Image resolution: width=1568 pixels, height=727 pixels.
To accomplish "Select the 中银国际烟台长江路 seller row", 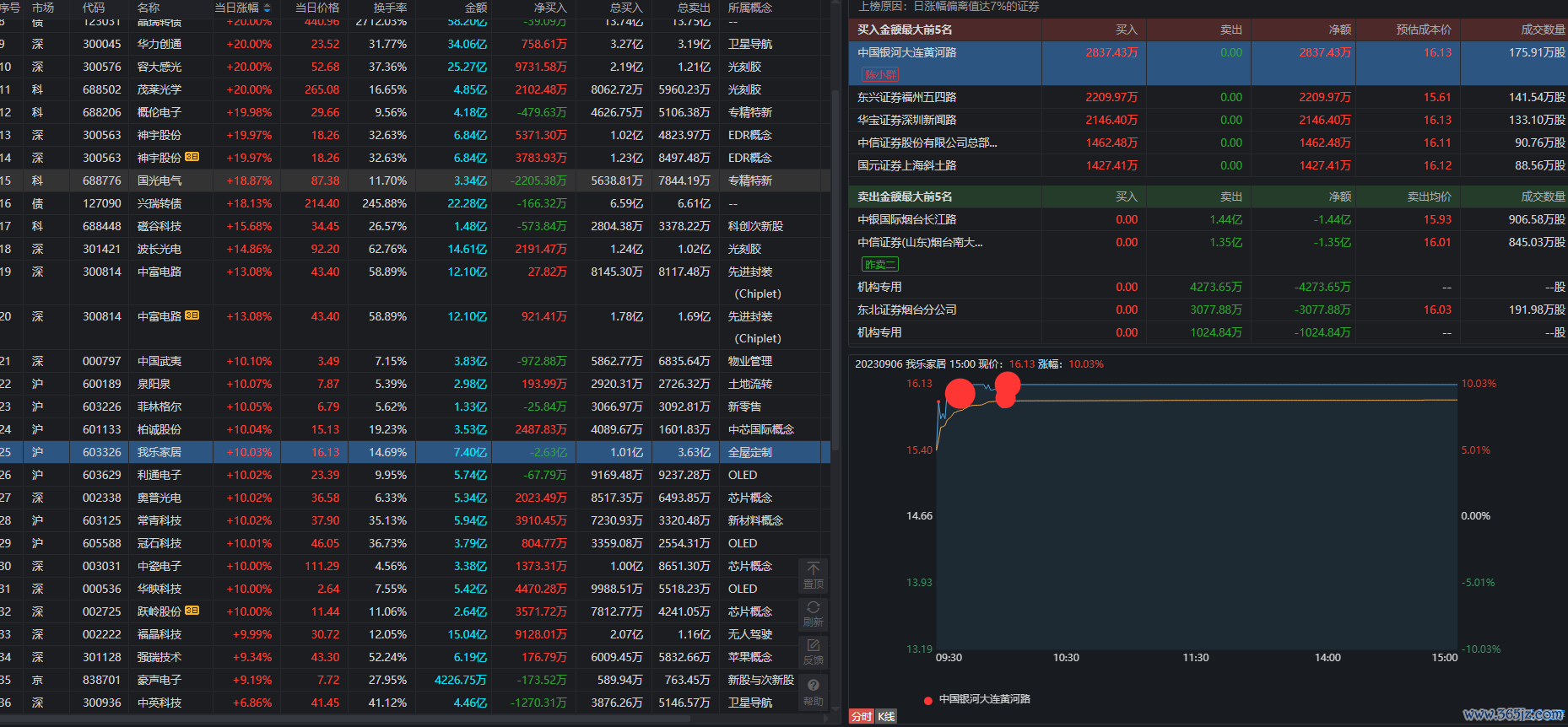I will point(1208,219).
